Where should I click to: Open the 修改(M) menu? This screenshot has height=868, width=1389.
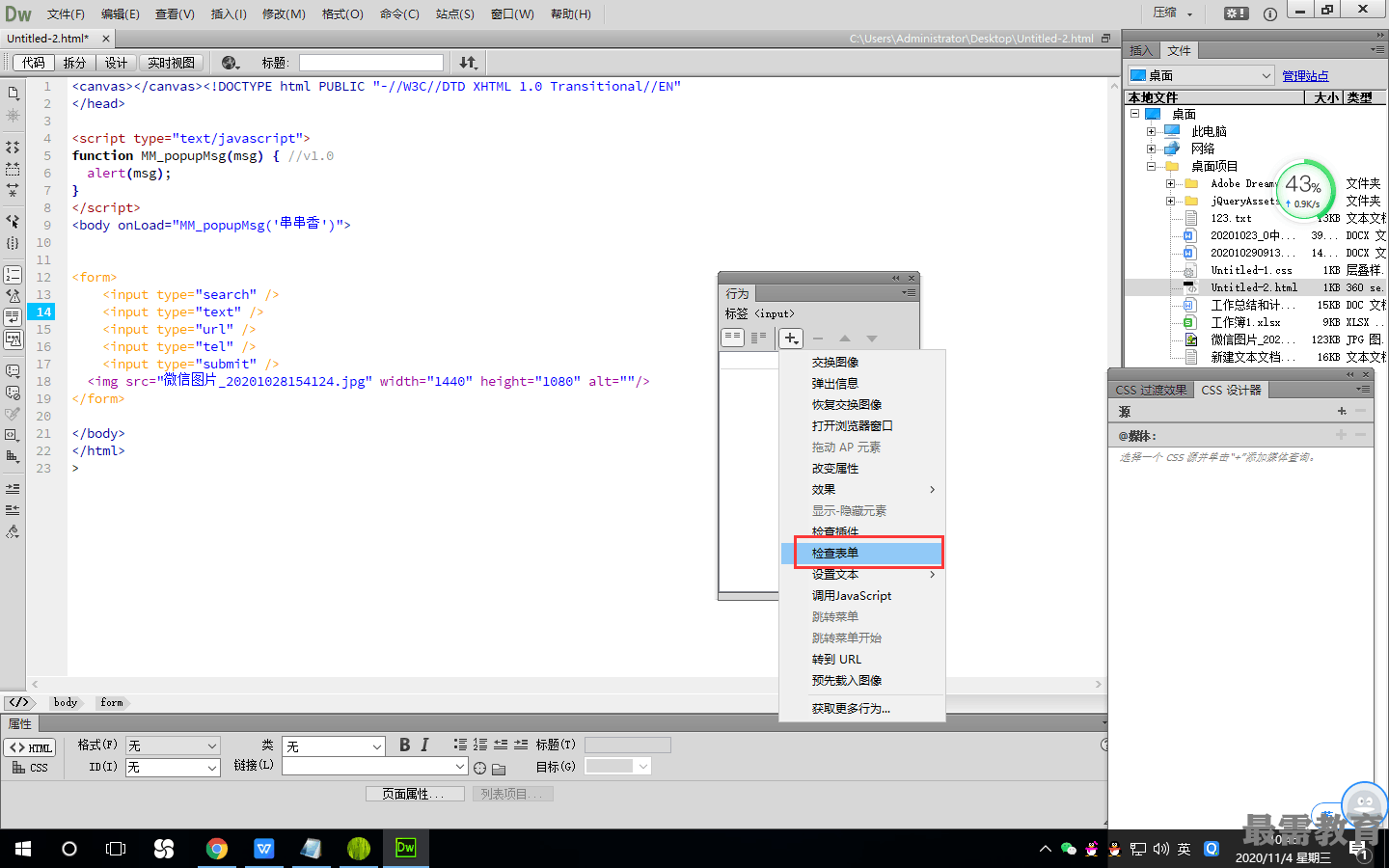pos(284,14)
